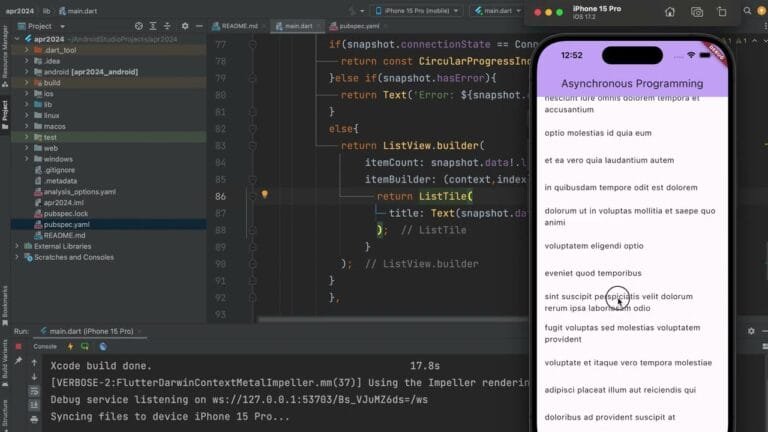Click the green Hot Restart icon

click(85, 347)
